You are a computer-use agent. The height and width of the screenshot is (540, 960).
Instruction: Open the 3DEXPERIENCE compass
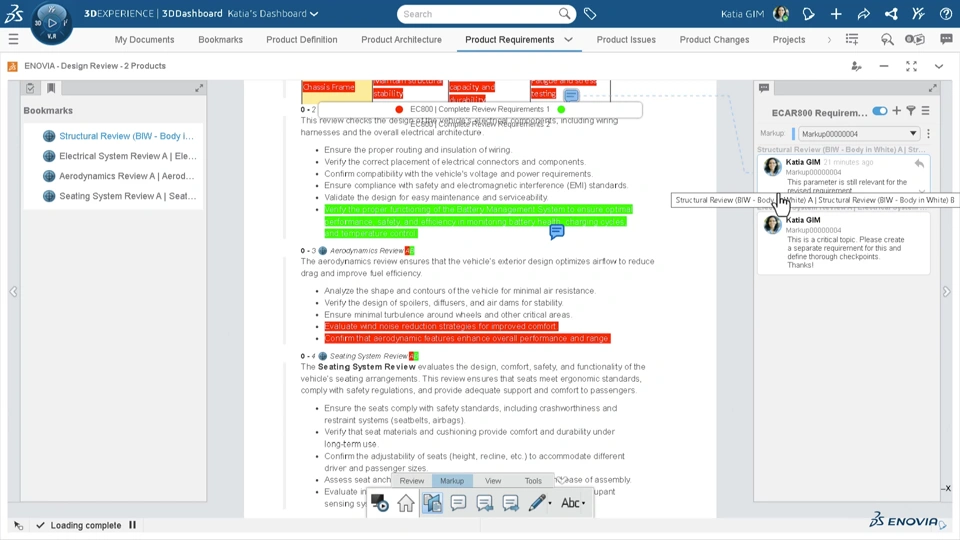pos(52,23)
